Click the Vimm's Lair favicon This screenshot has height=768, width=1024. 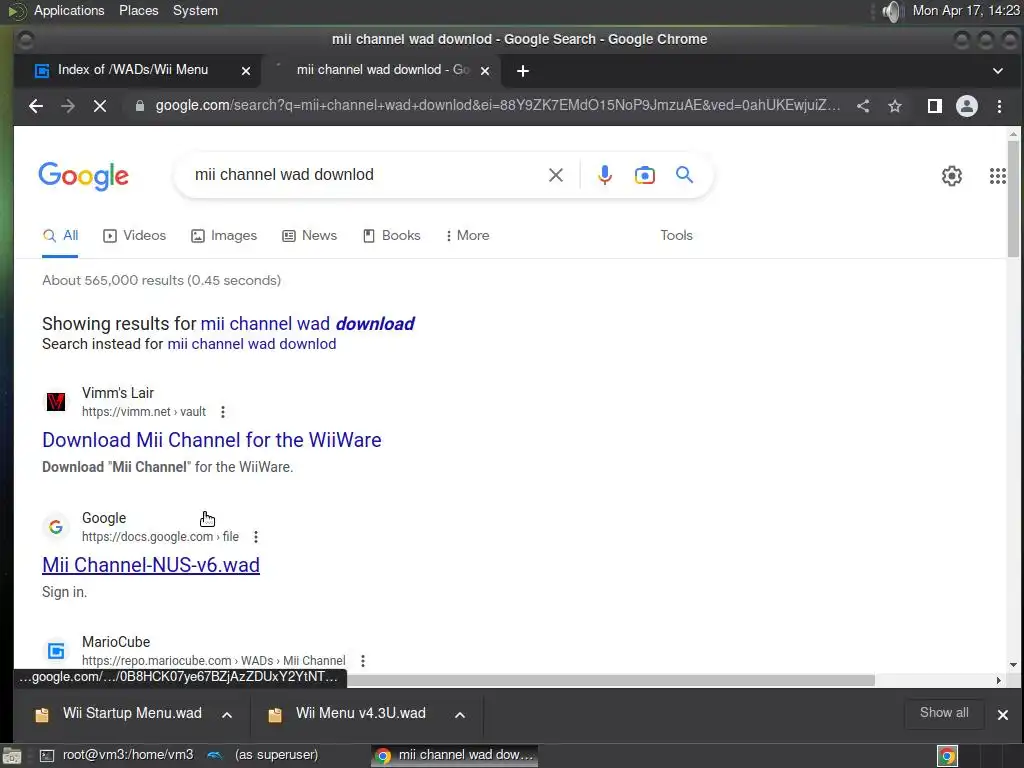click(56, 402)
